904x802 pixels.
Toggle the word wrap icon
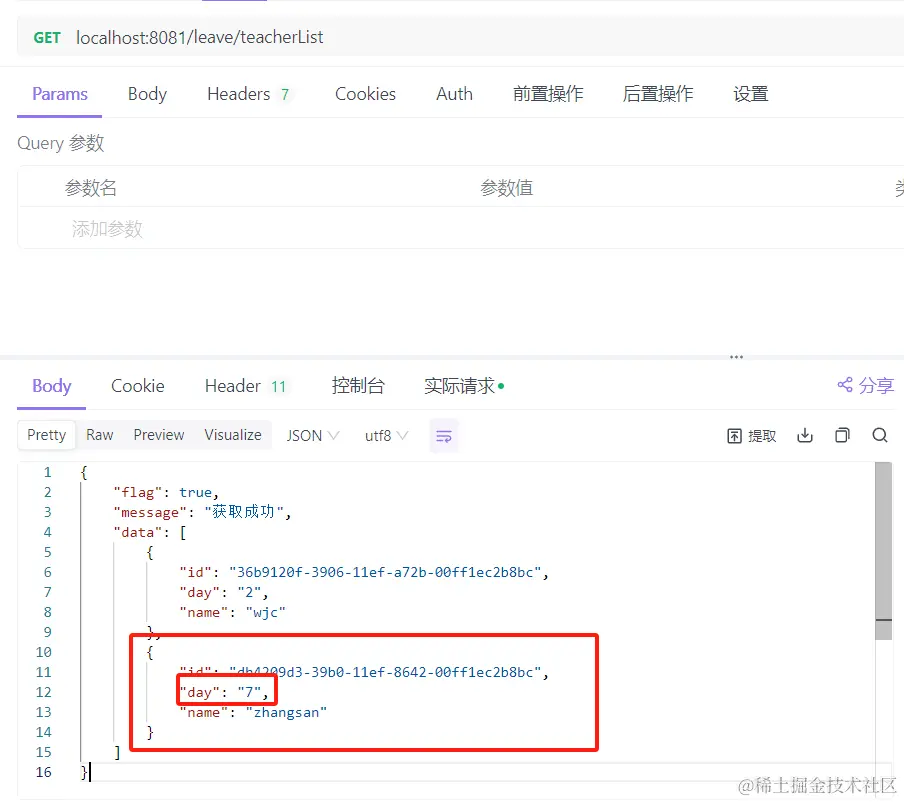[x=444, y=436]
